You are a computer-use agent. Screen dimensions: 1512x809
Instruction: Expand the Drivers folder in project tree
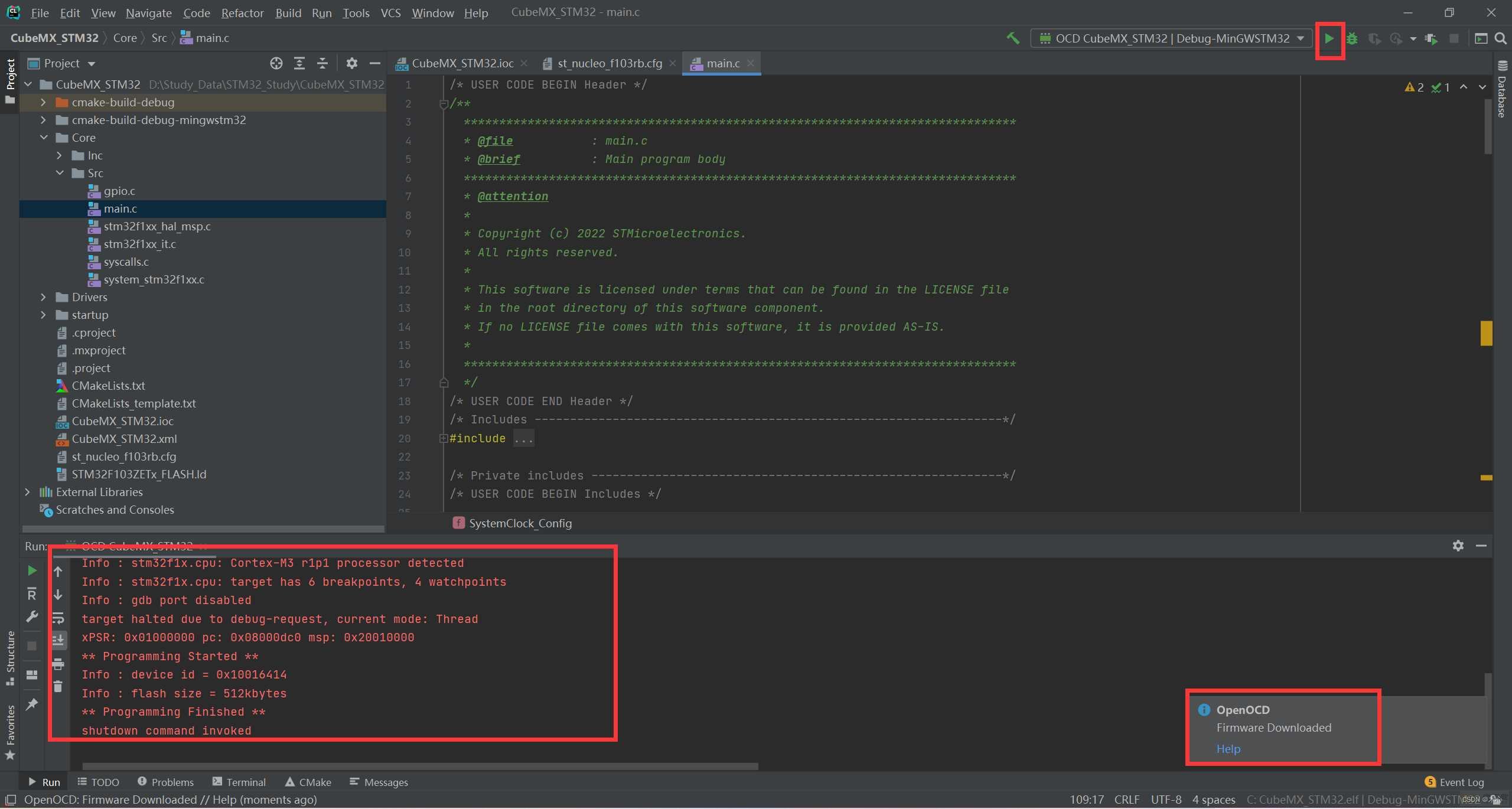click(x=42, y=297)
